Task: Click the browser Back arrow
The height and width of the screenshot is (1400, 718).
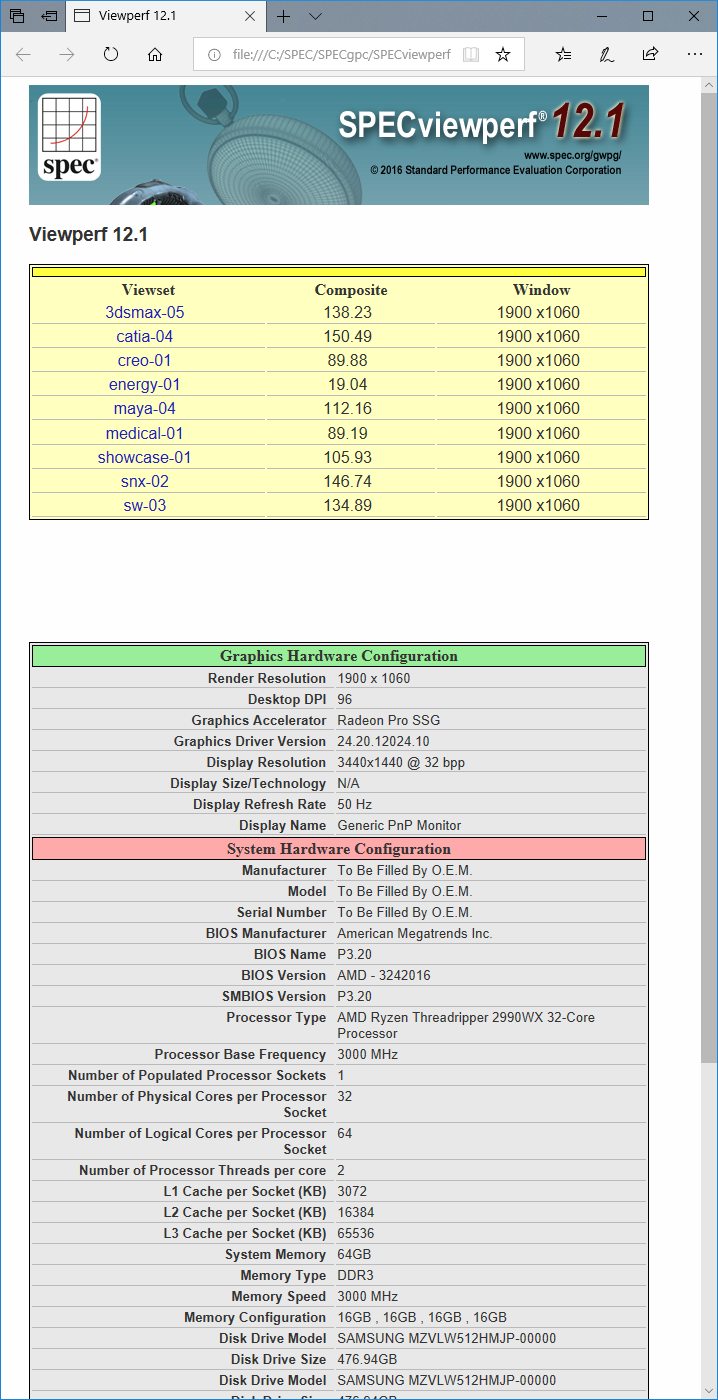Action: click(x=23, y=55)
